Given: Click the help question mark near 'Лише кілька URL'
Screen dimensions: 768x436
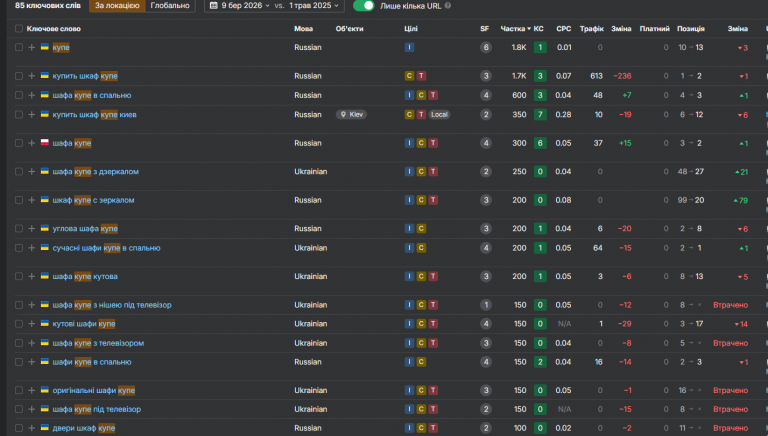Looking at the screenshot, I should 448,6.
